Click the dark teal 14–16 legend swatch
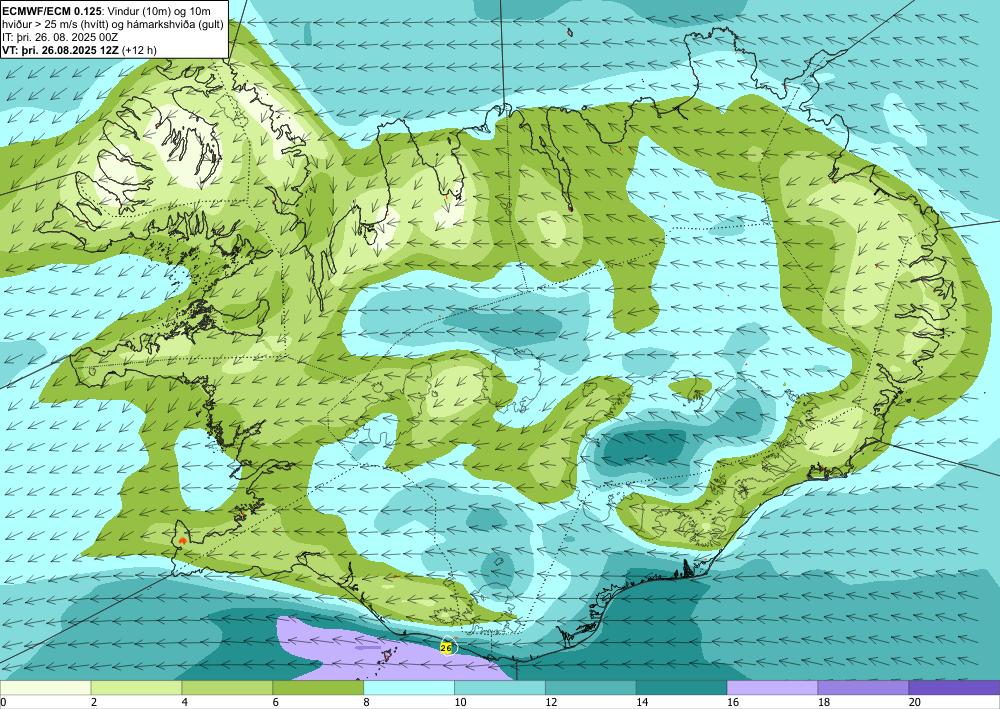This screenshot has width=1000, height=709. [x=682, y=688]
